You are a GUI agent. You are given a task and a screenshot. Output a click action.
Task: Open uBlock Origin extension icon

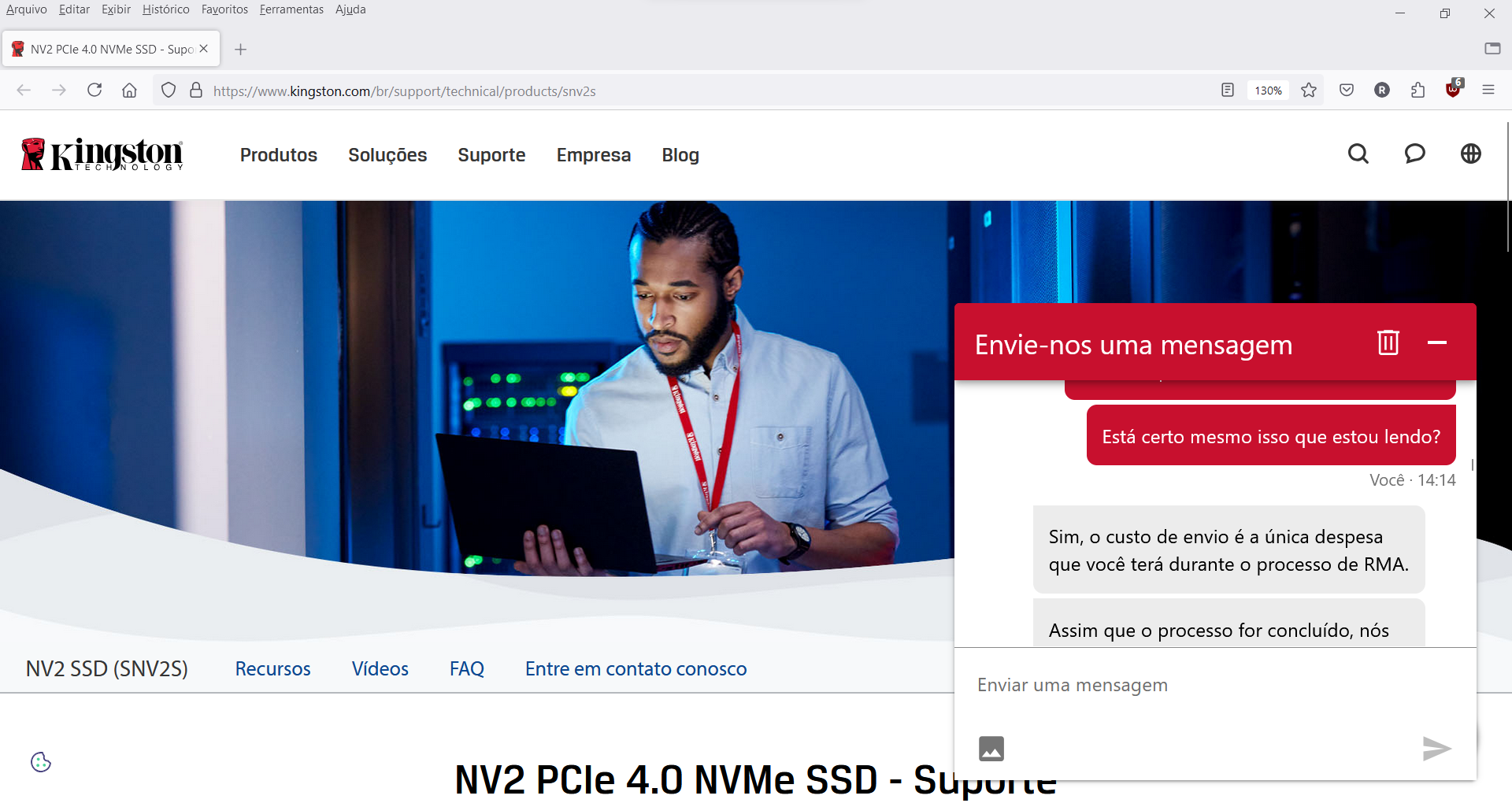tap(1454, 89)
